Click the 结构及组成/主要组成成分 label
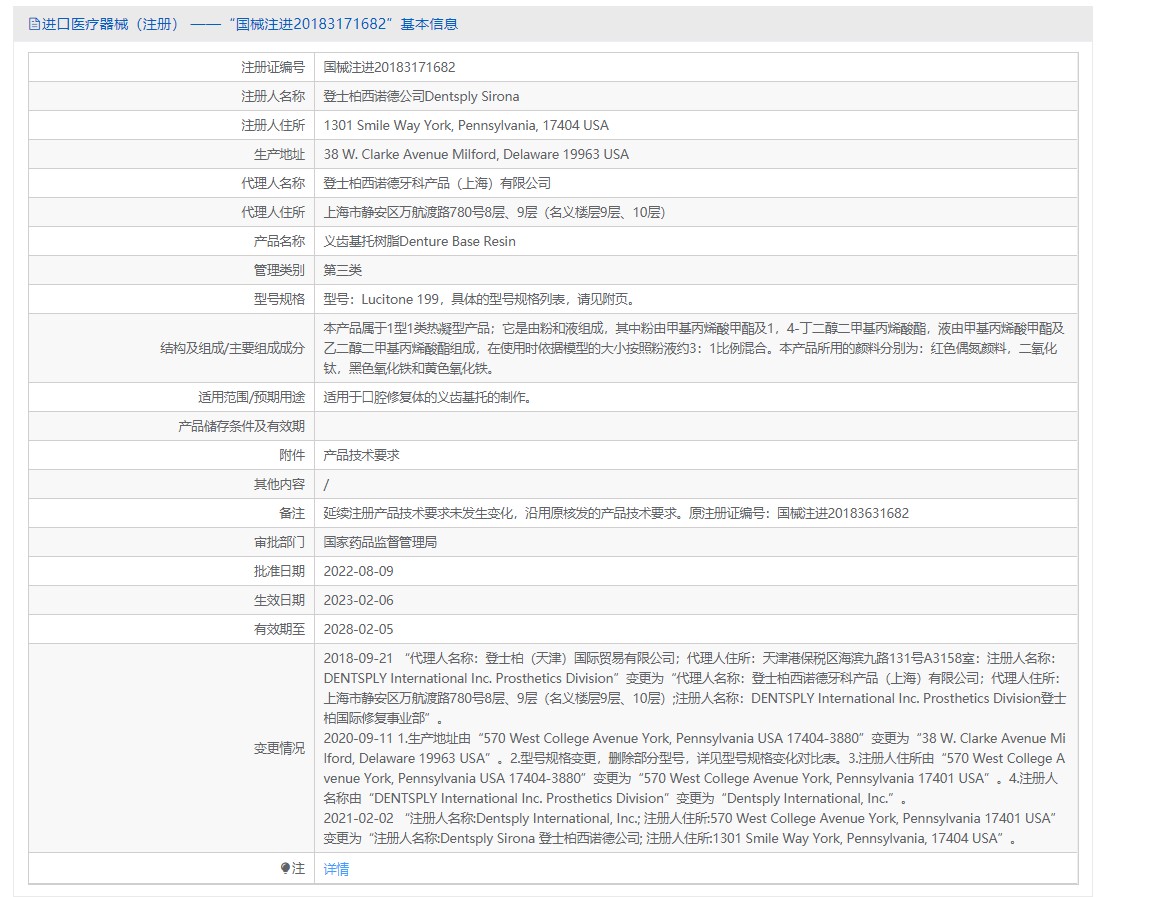 coord(233,348)
